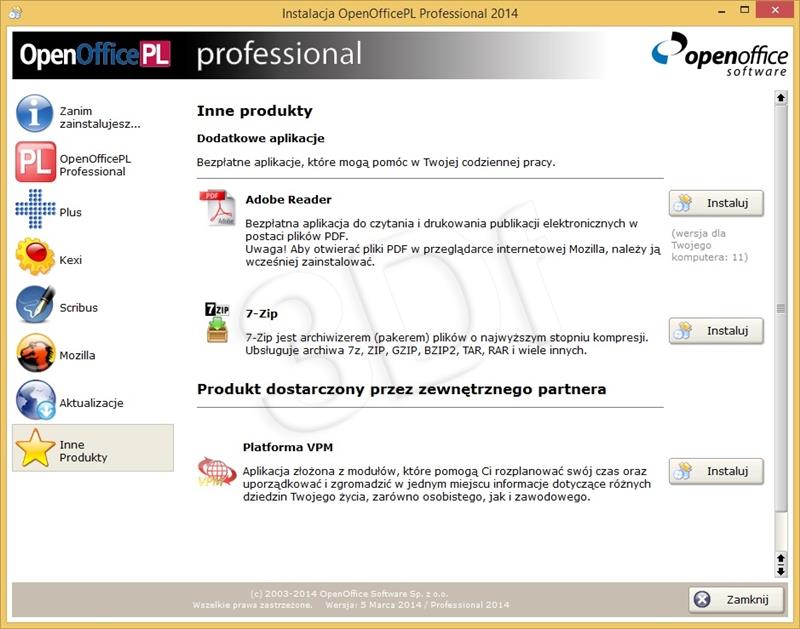This screenshot has height=629, width=800.
Task: Click the scrollbar up arrow
Action: [781, 97]
